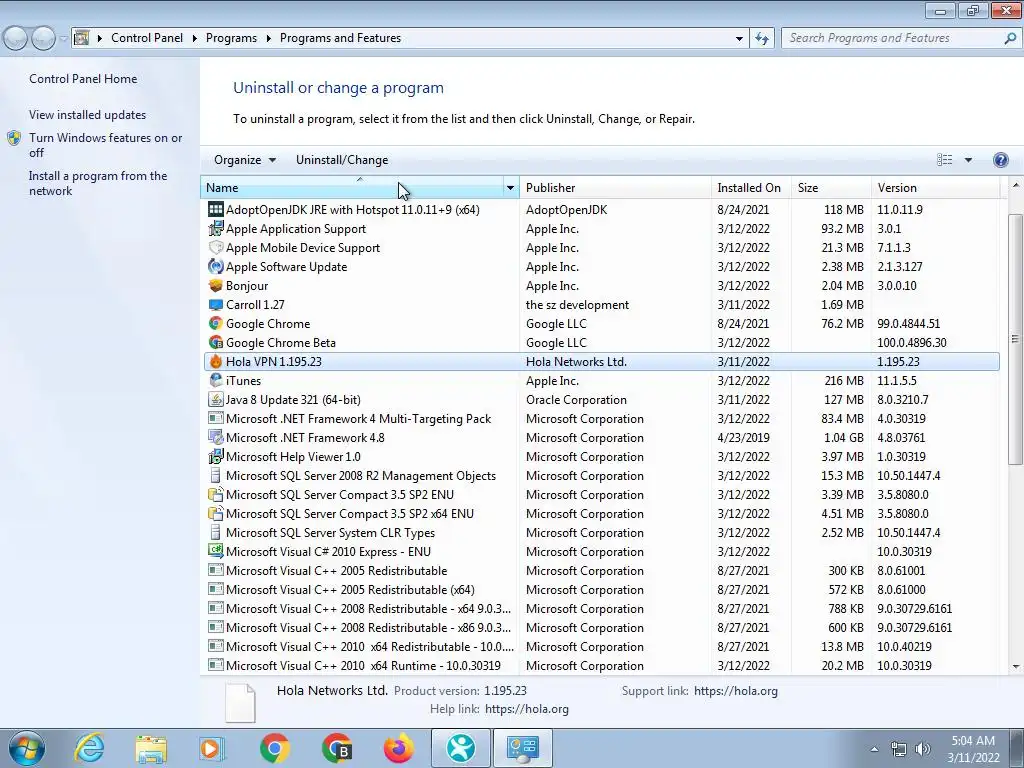Image resolution: width=1024 pixels, height=768 pixels.
Task: Open Control Panel Home link
Action: pos(83,79)
